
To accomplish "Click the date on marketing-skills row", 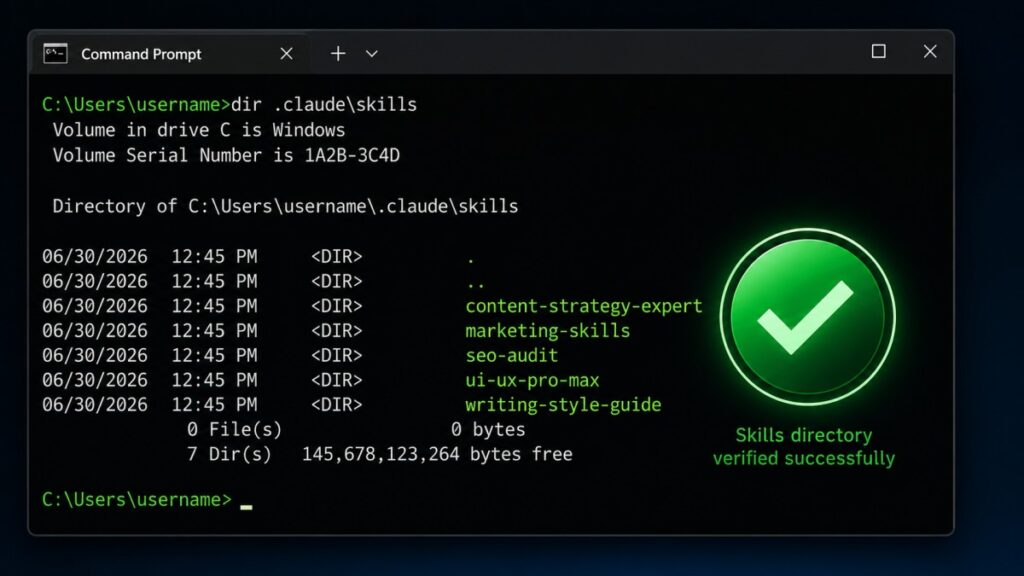I will (x=95, y=331).
